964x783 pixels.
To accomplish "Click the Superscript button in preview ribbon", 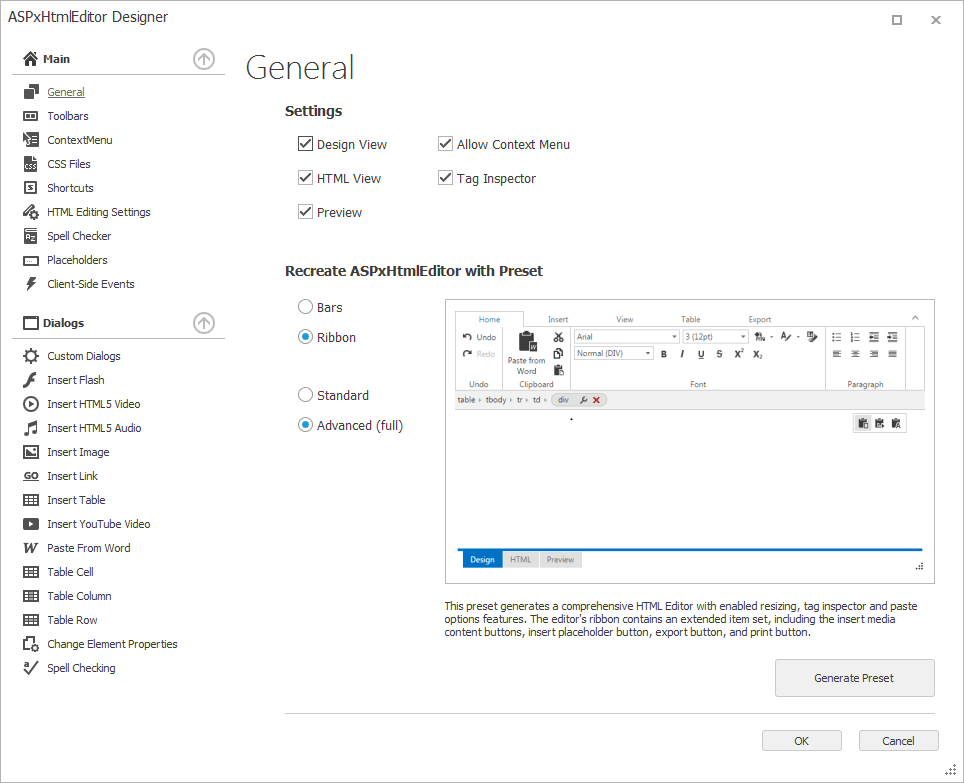I will (739, 354).
